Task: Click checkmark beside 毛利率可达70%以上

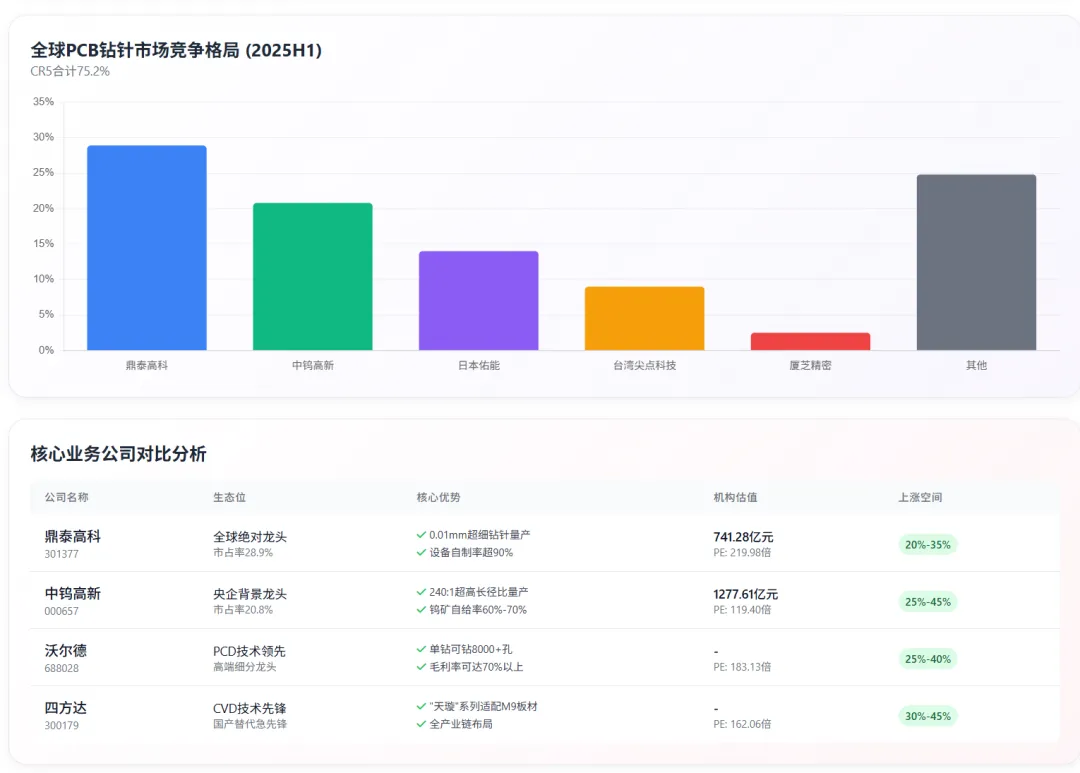Action: pyautogui.click(x=421, y=667)
